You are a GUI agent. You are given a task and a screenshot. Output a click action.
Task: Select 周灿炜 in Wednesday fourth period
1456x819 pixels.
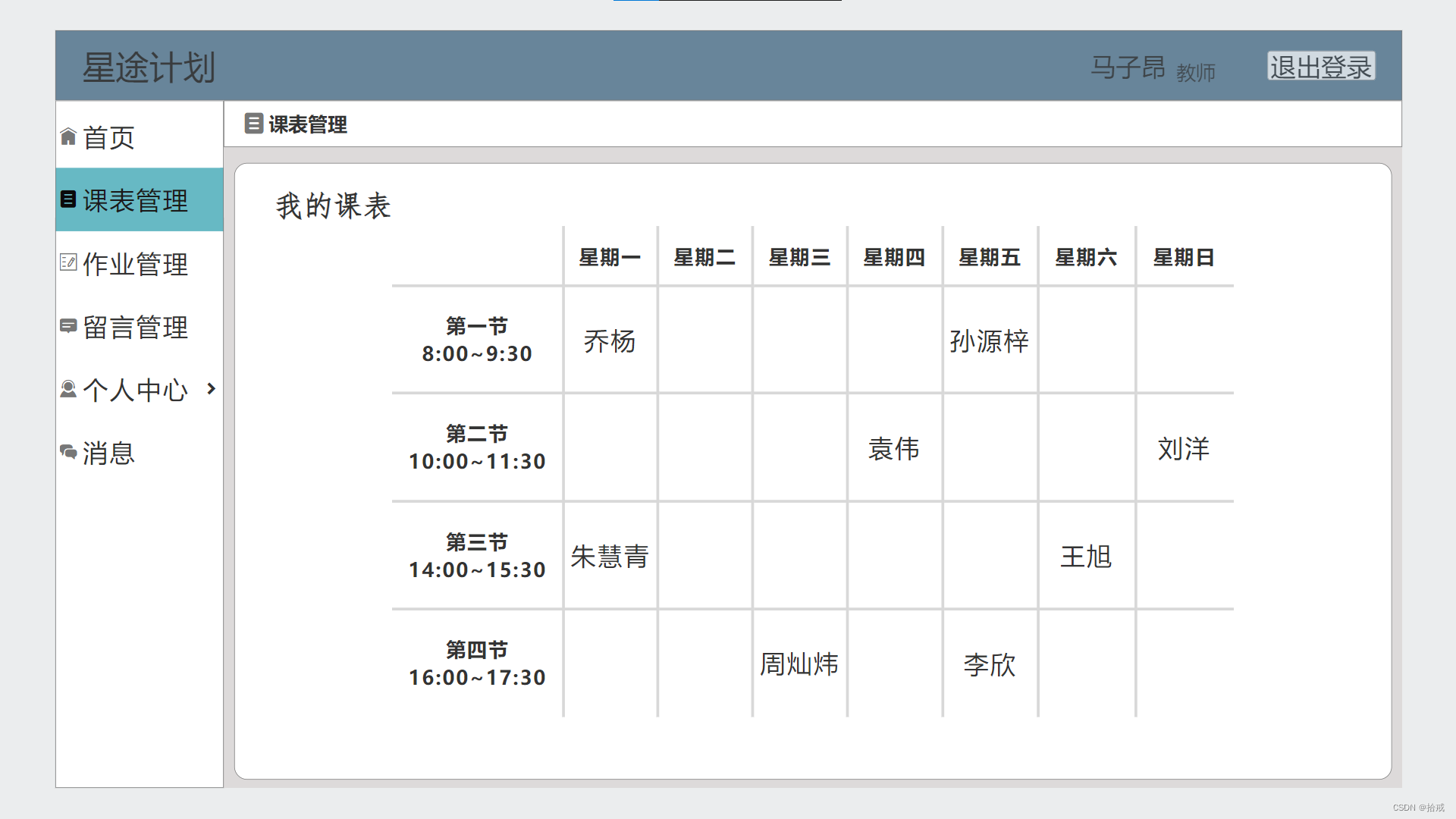click(x=799, y=664)
